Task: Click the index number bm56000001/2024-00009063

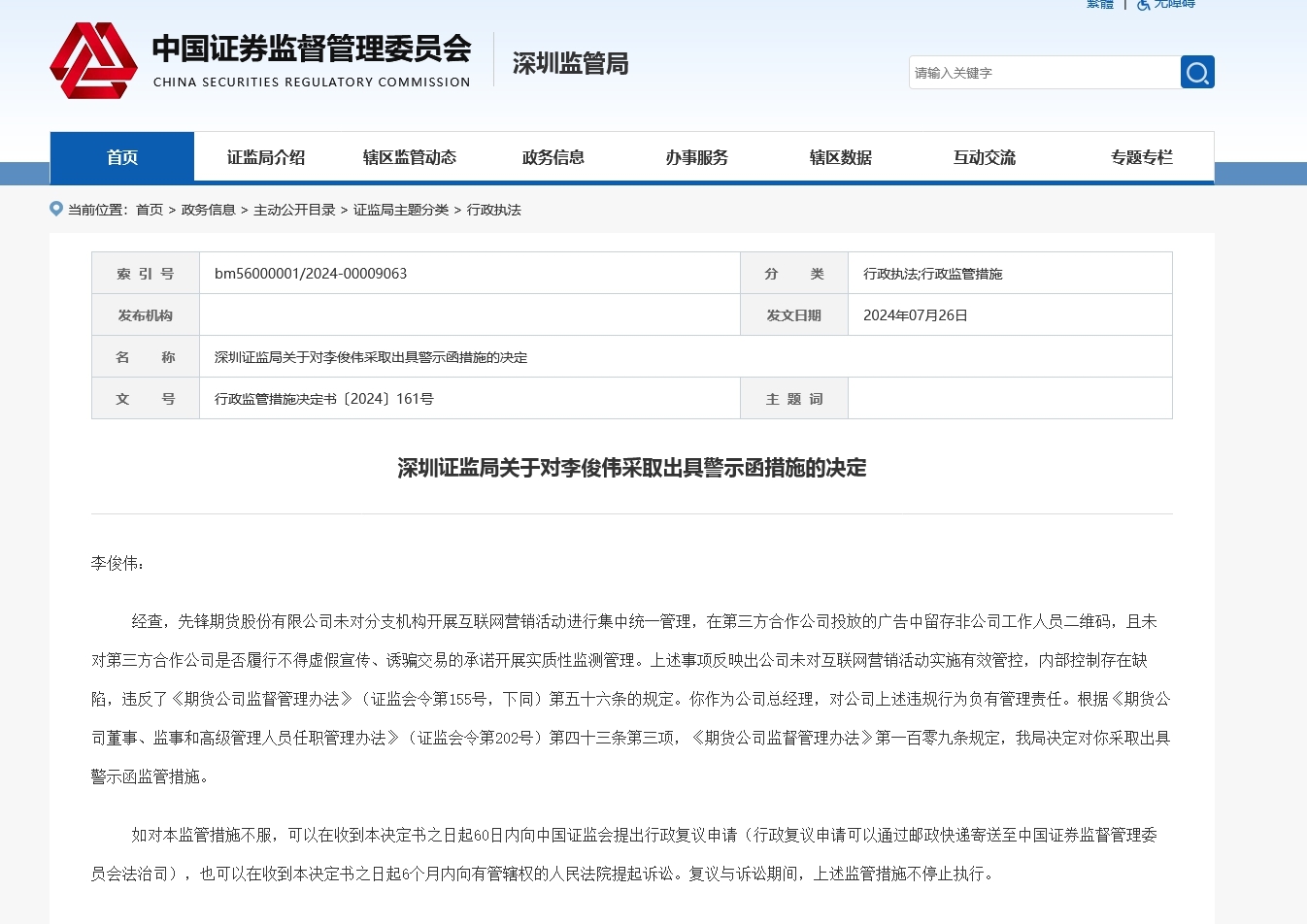Action: click(x=311, y=274)
